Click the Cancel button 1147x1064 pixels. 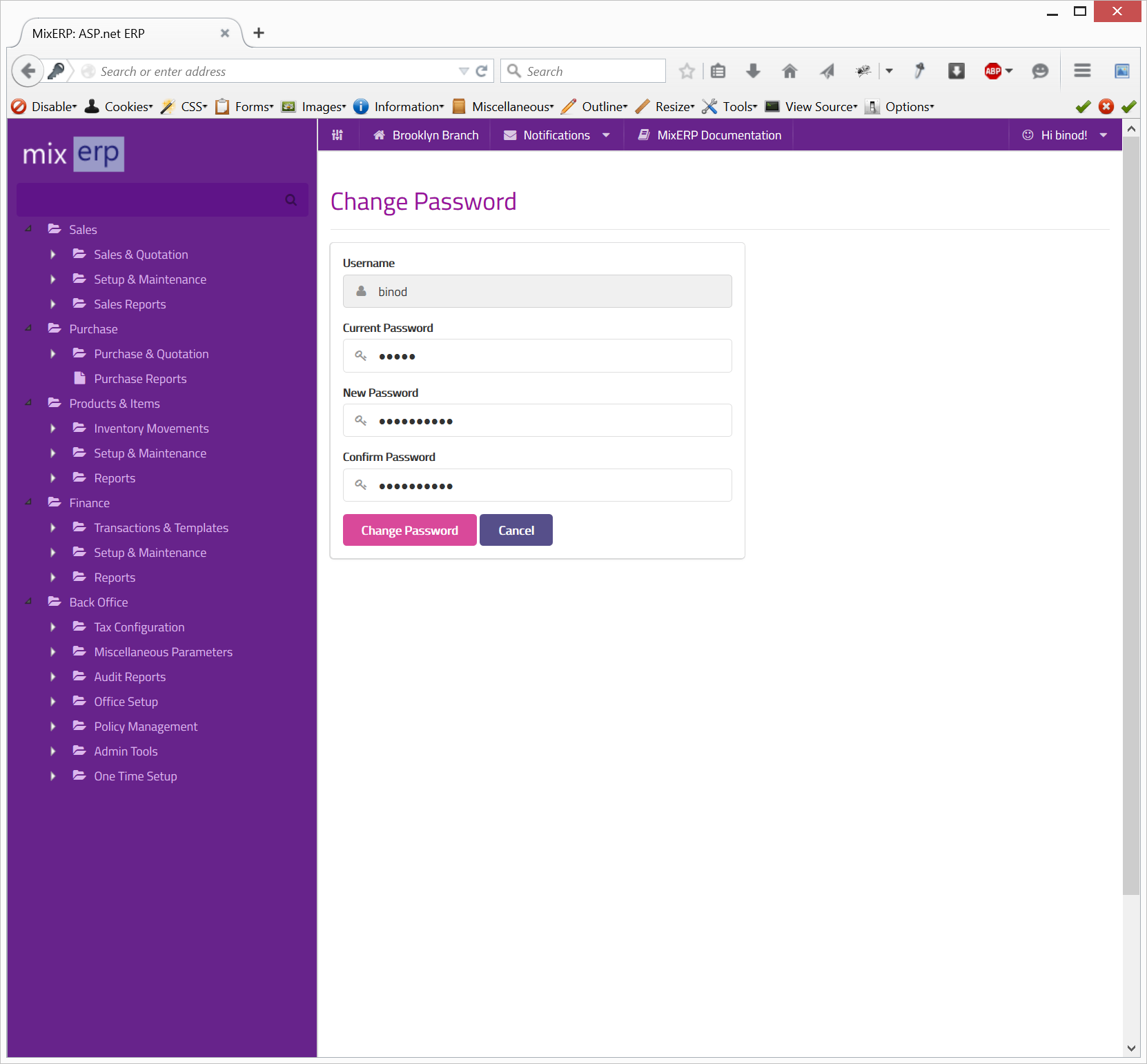click(x=516, y=530)
